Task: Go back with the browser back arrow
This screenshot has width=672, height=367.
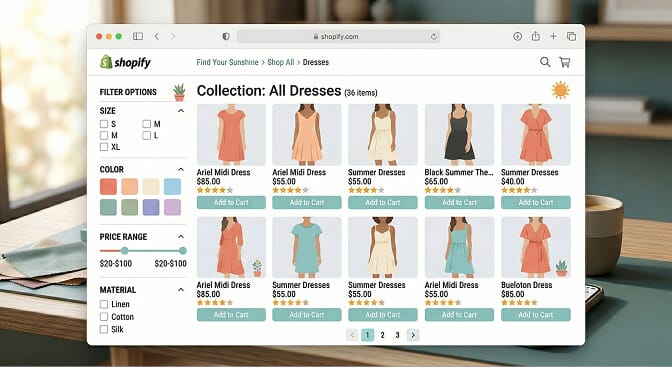Action: tap(157, 36)
